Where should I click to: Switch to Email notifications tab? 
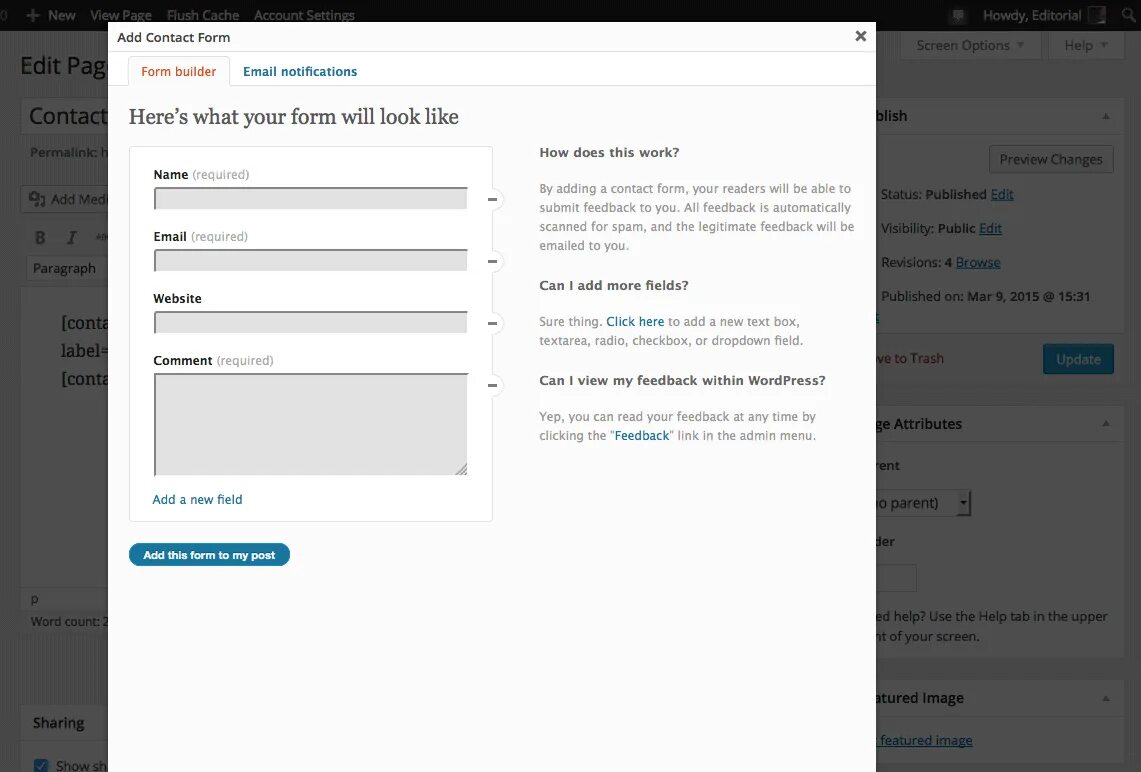(300, 71)
